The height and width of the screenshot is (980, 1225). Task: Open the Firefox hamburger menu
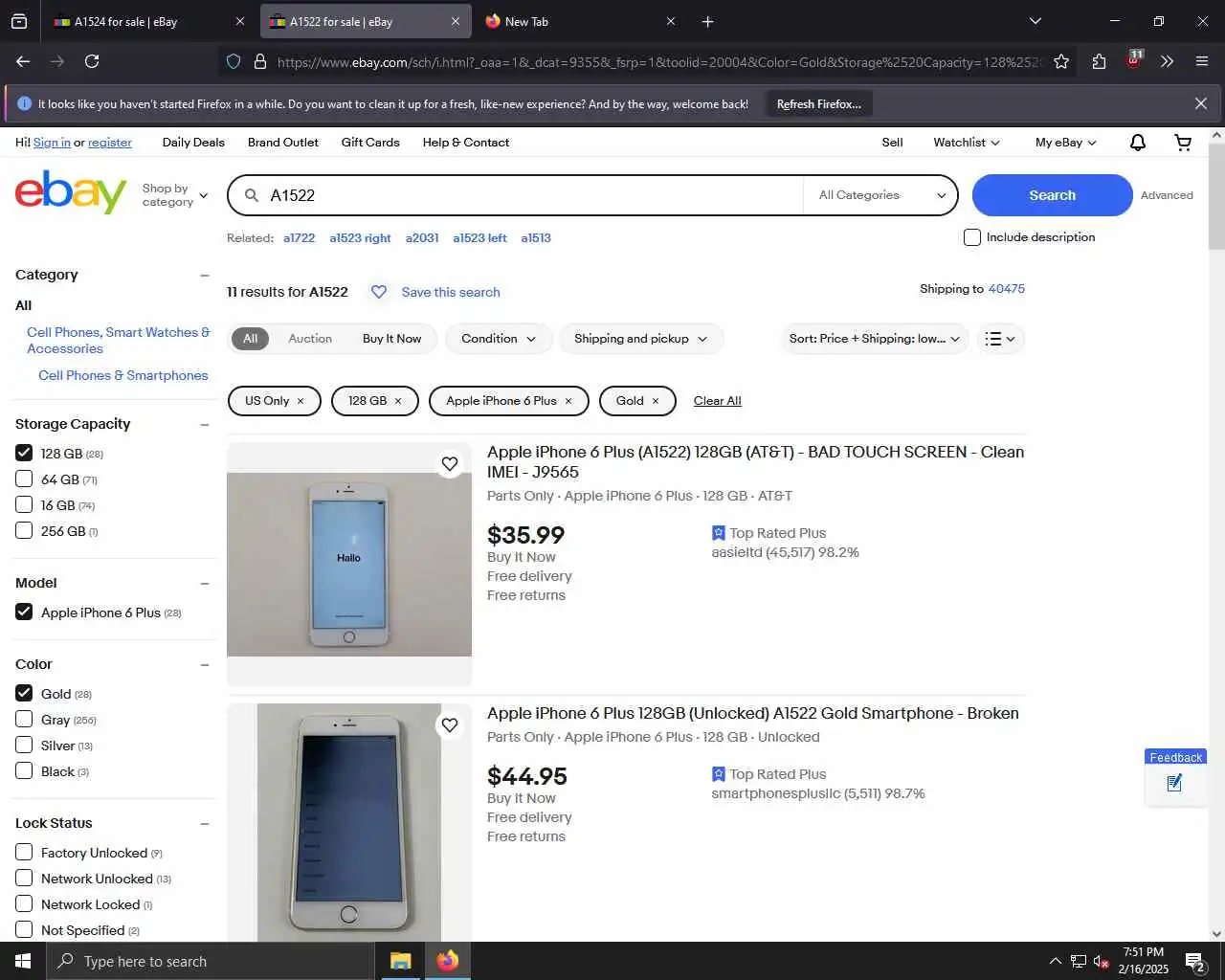click(1202, 61)
